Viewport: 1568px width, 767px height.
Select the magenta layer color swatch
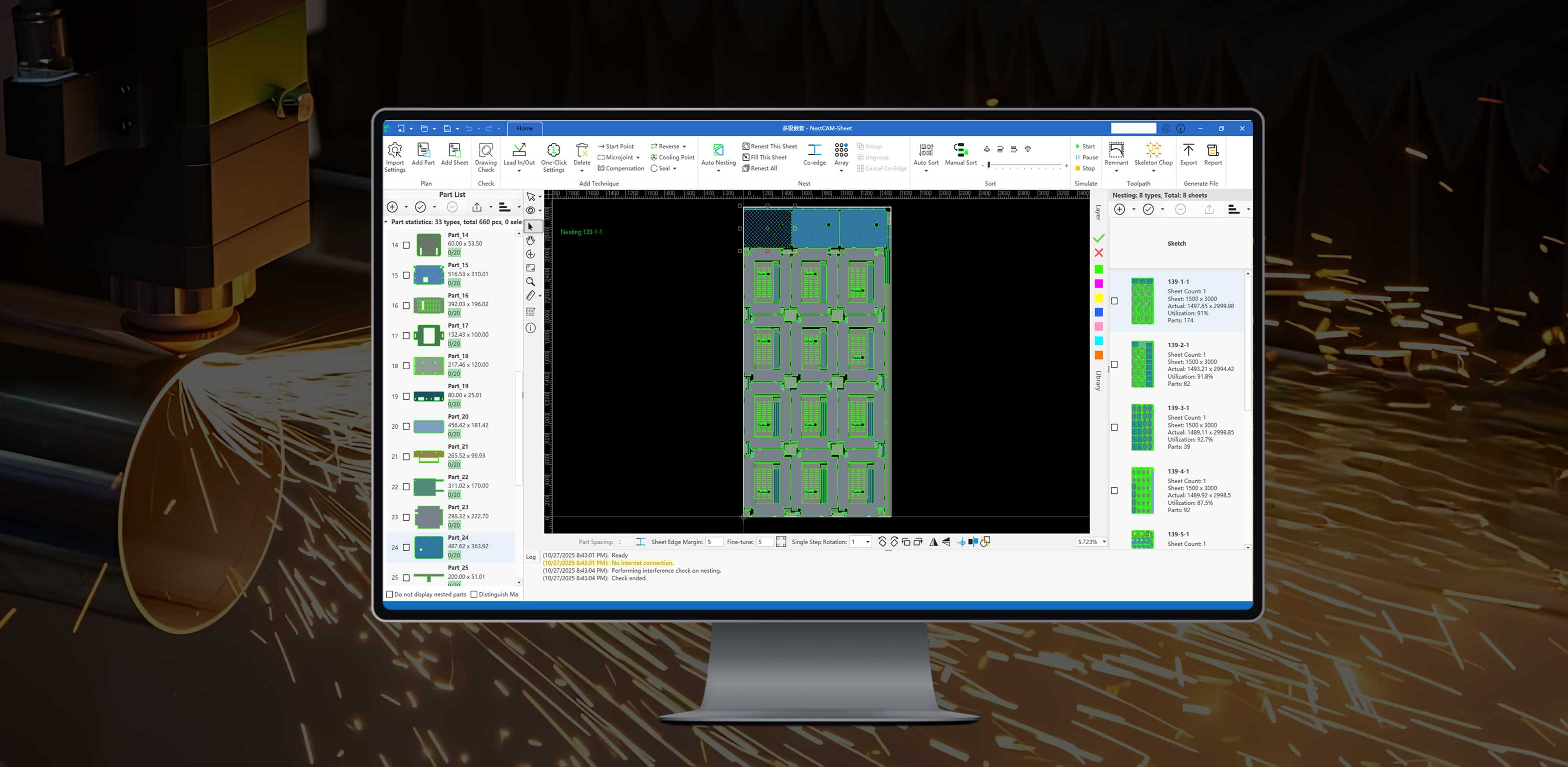[1099, 283]
